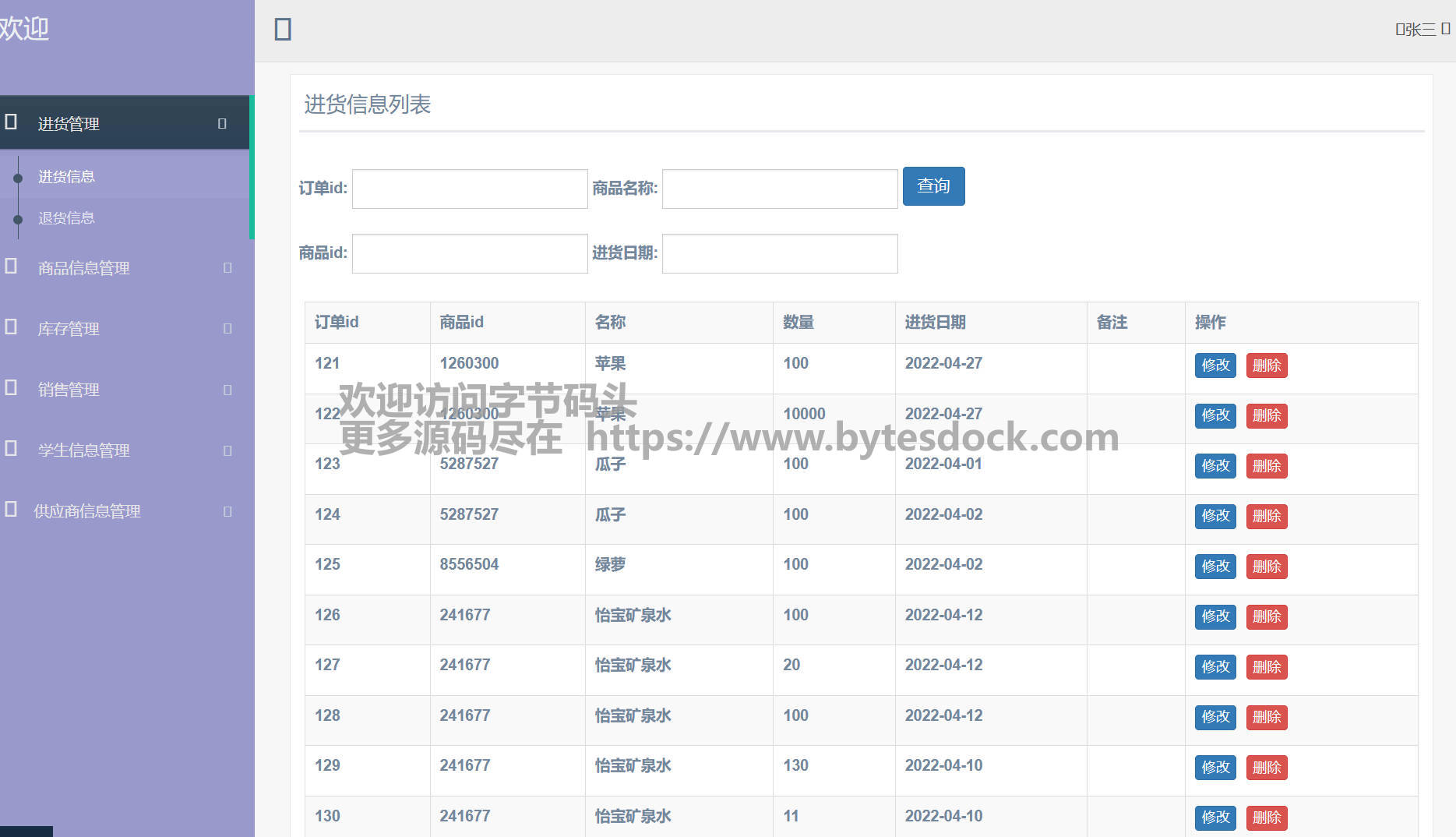Open the 退货信息 submenu item
Image resolution: width=1456 pixels, height=837 pixels.
pyautogui.click(x=66, y=218)
